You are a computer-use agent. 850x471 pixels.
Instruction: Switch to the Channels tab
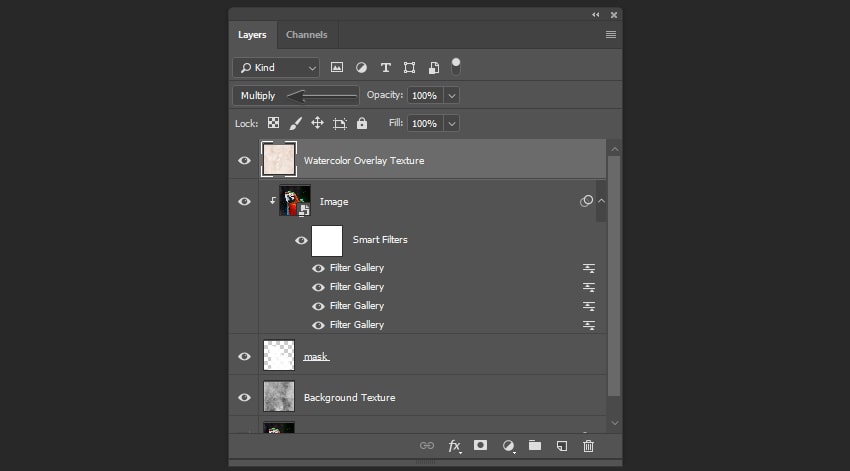tap(306, 35)
